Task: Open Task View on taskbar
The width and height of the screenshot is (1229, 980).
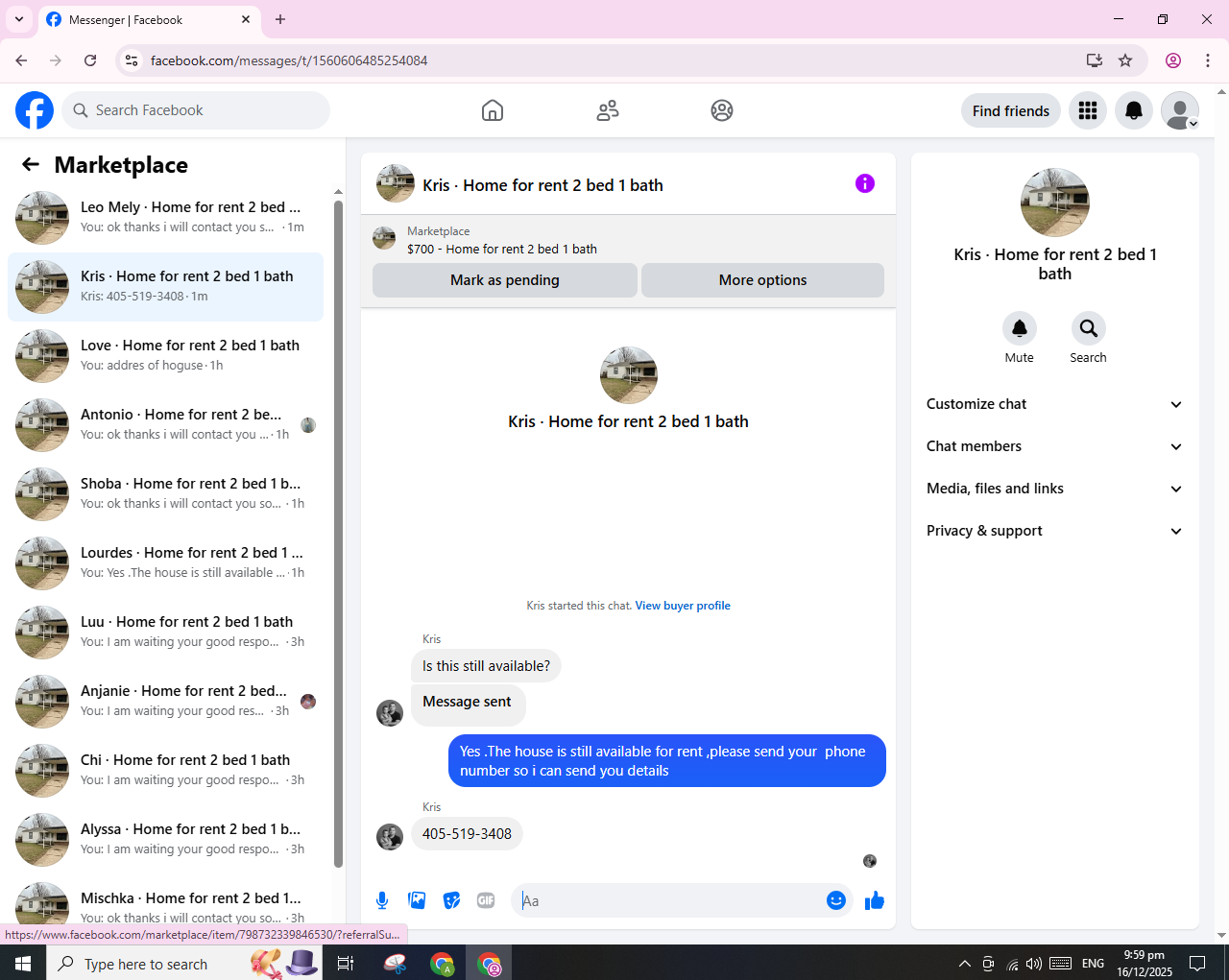Action: (346, 963)
